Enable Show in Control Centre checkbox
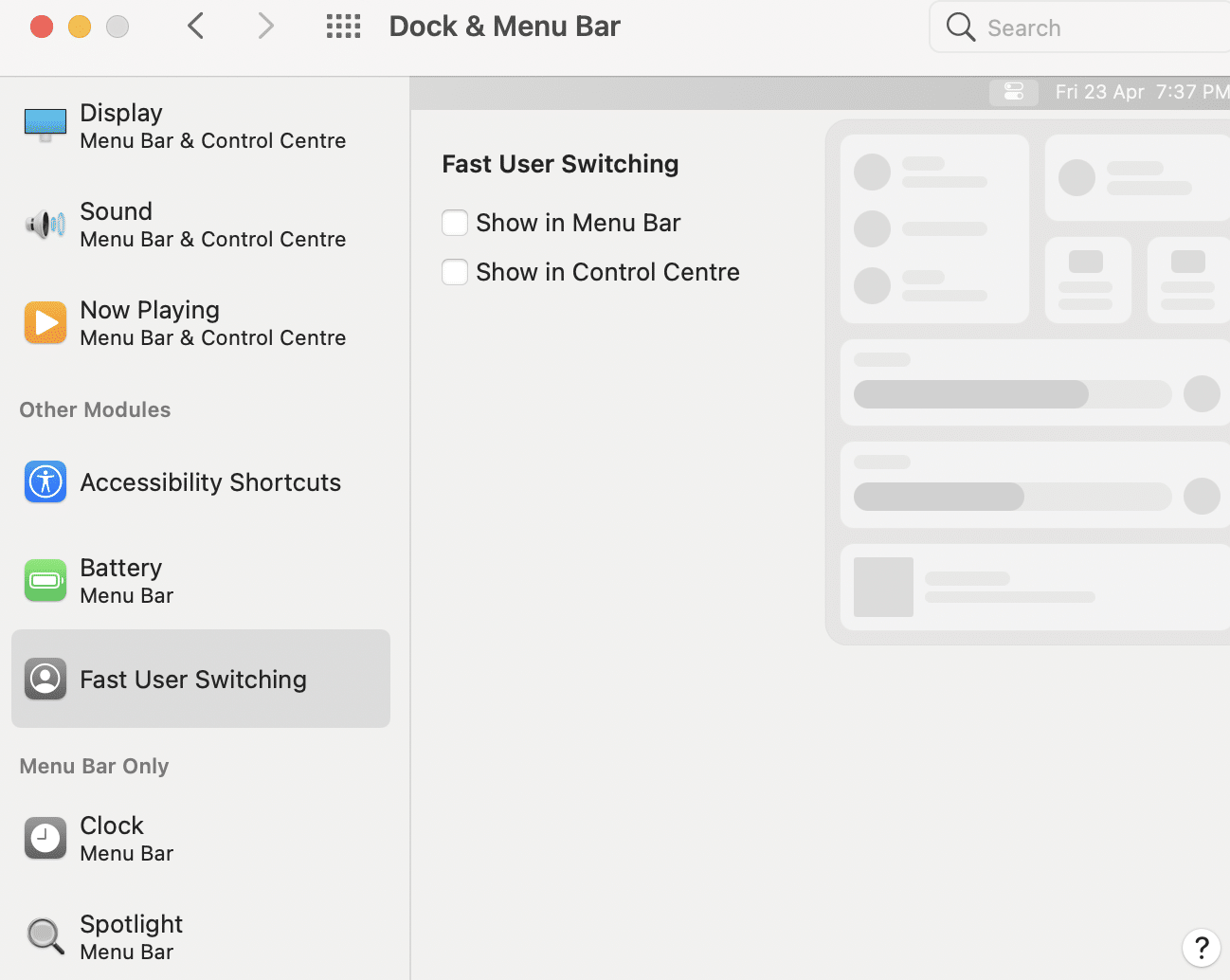Screen dimensions: 1230x980 click(455, 272)
